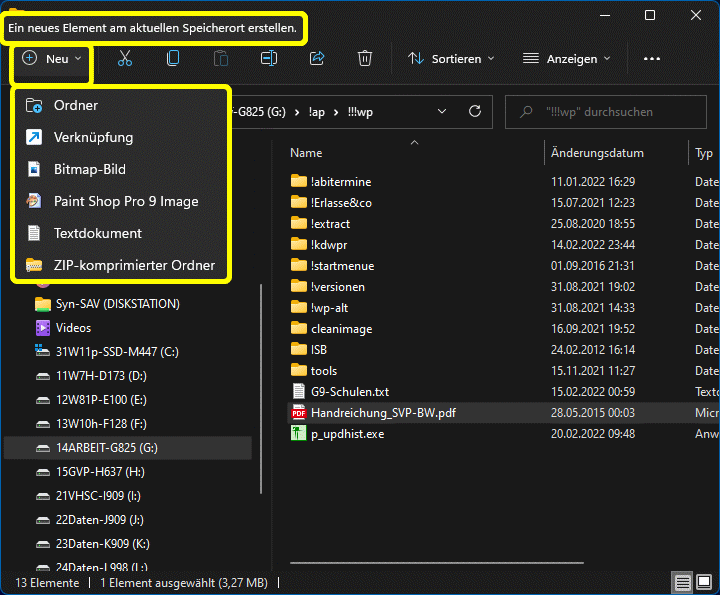This screenshot has height=595, width=720.
Task: Sort by the Änderungsdatum column header
Action: [x=597, y=153]
